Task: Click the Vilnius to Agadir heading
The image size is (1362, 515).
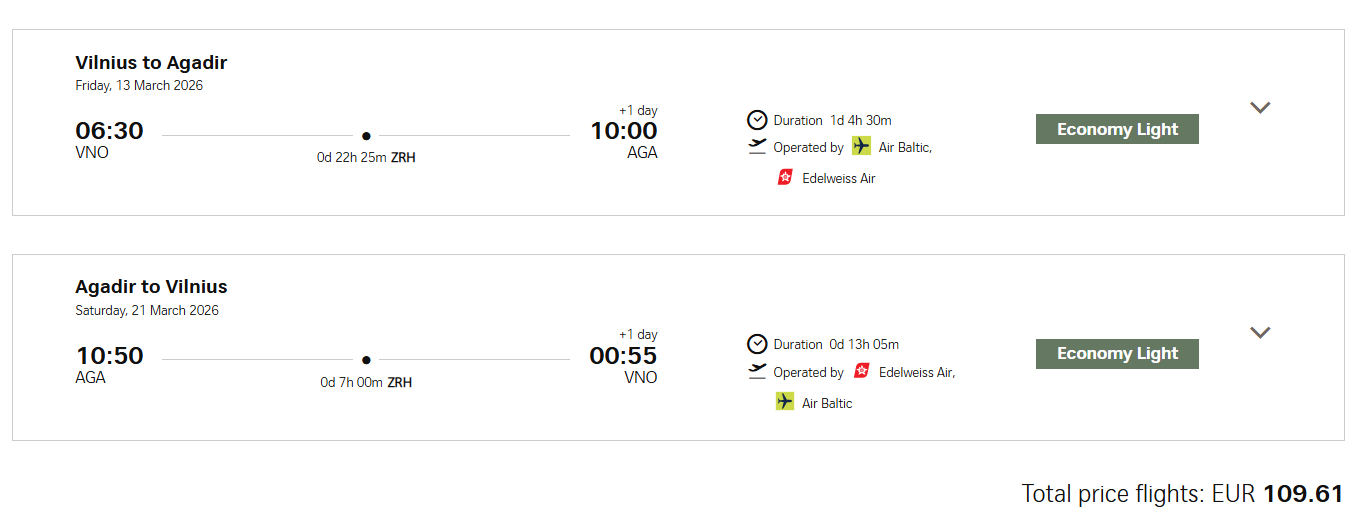Action: 151,63
